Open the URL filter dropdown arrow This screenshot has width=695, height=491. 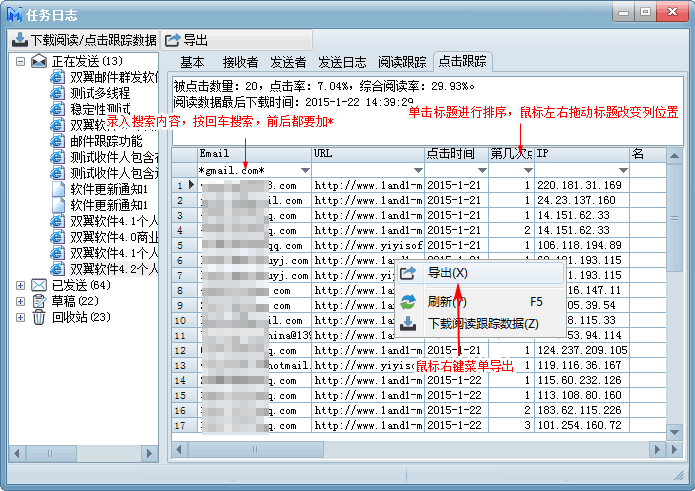[x=418, y=170]
